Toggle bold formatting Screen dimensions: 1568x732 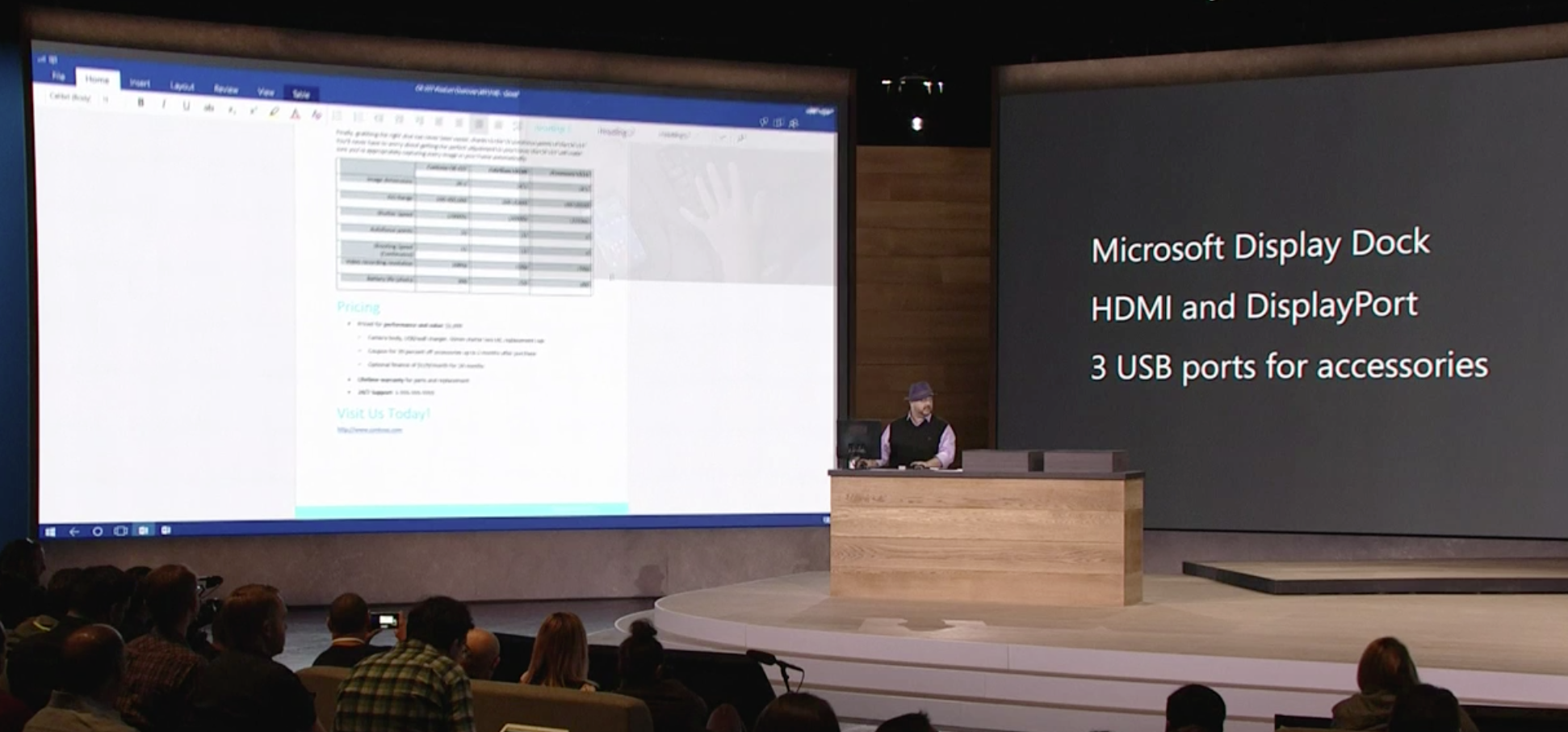pyautogui.click(x=140, y=103)
